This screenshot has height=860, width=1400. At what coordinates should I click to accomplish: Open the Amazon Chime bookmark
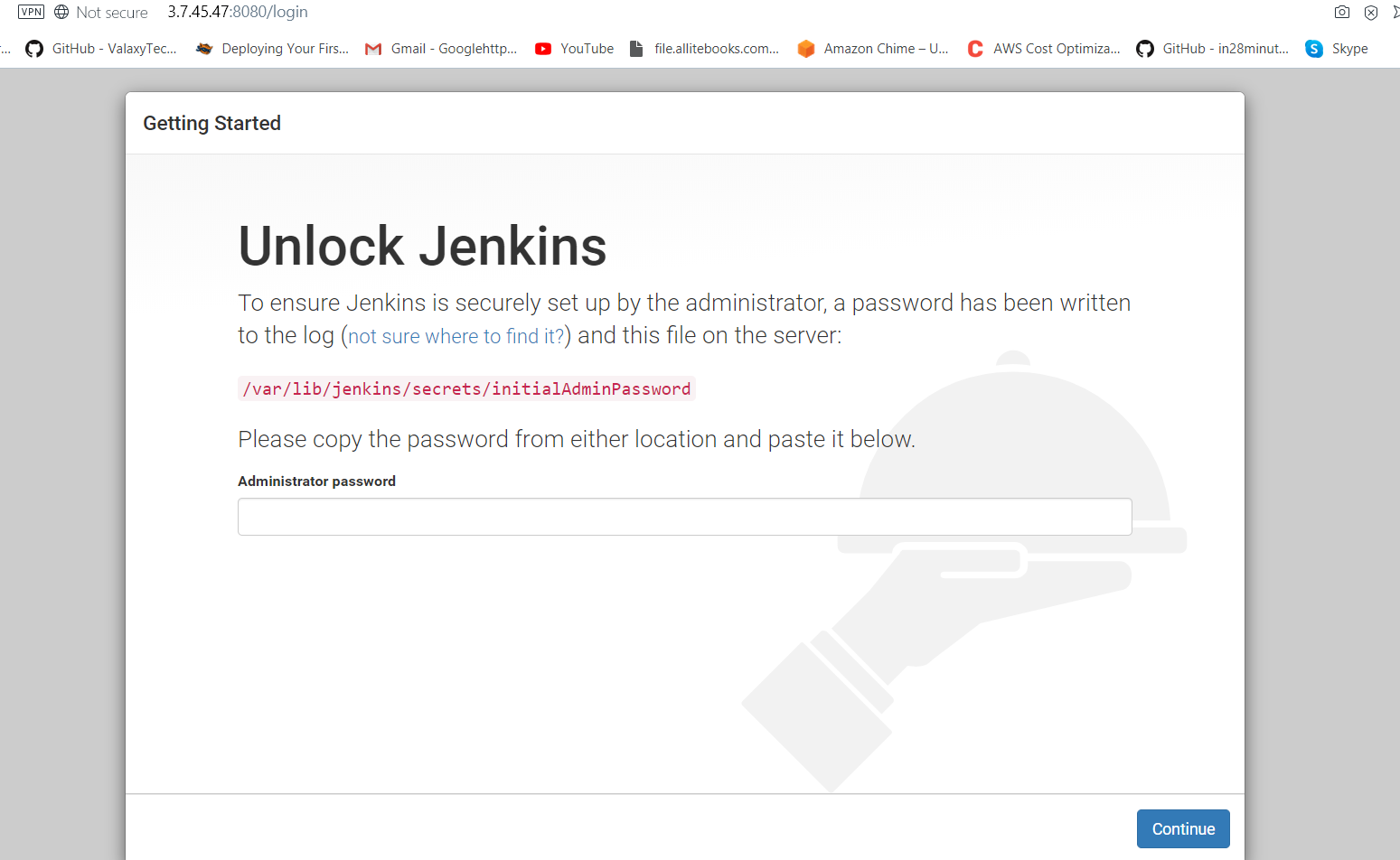tap(873, 49)
